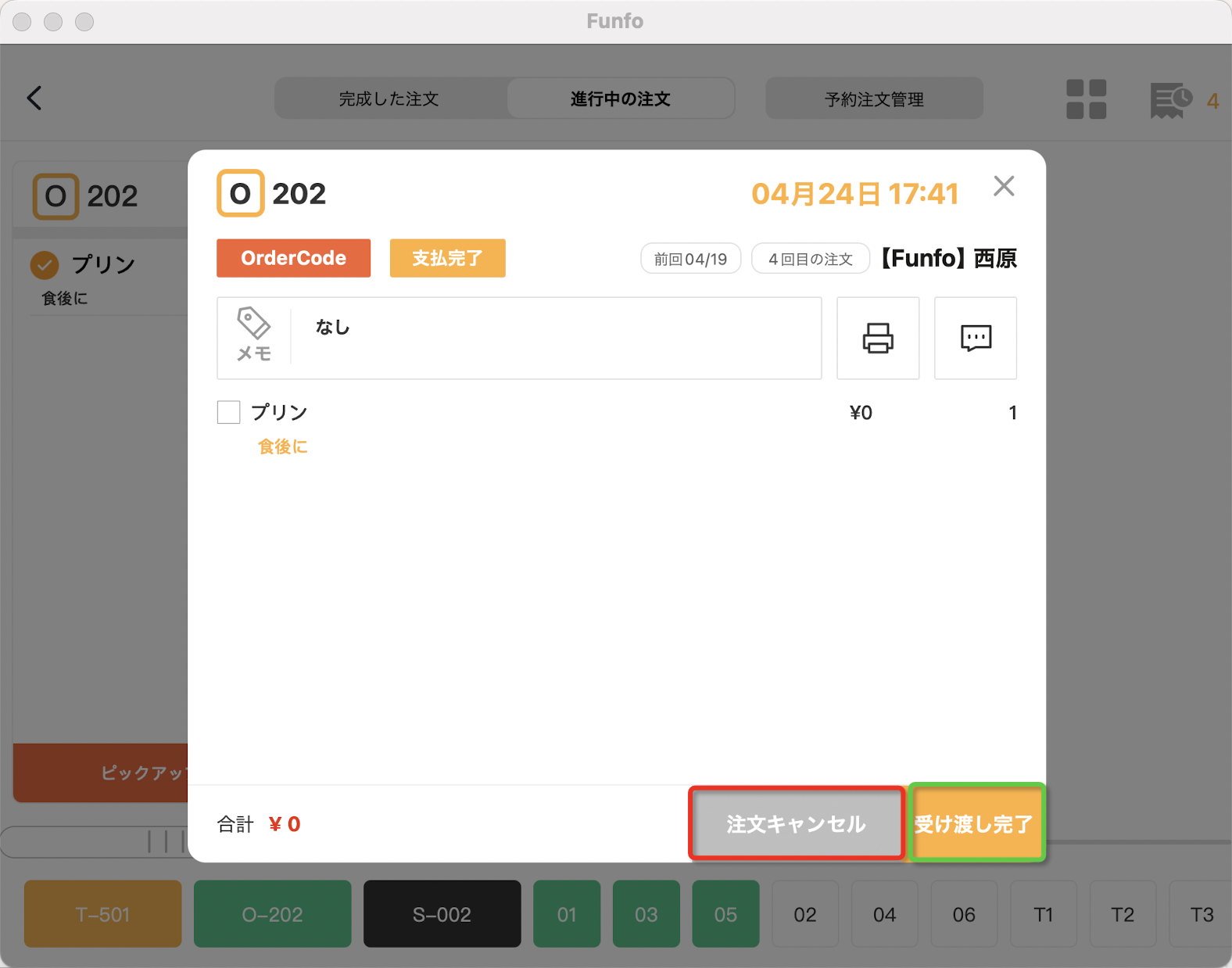
Task: Select table T3
Action: [x=1201, y=914]
